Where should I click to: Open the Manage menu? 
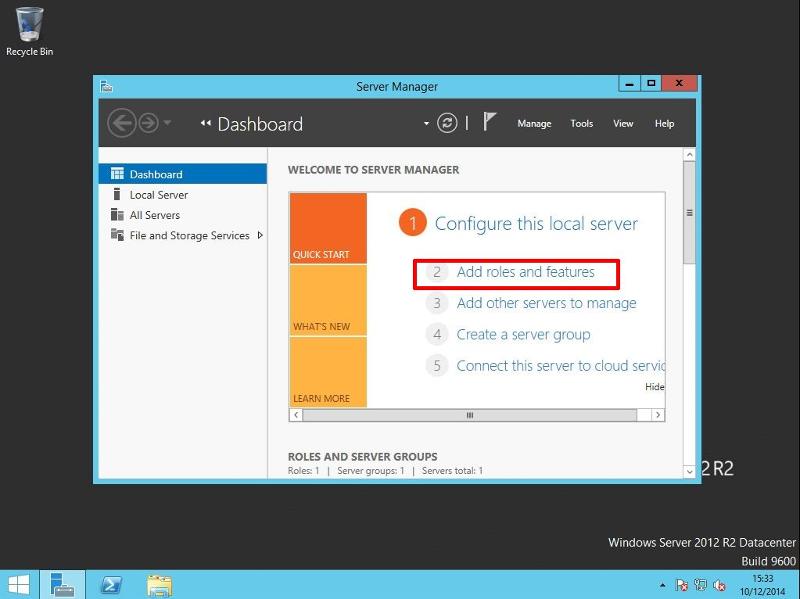coord(534,123)
